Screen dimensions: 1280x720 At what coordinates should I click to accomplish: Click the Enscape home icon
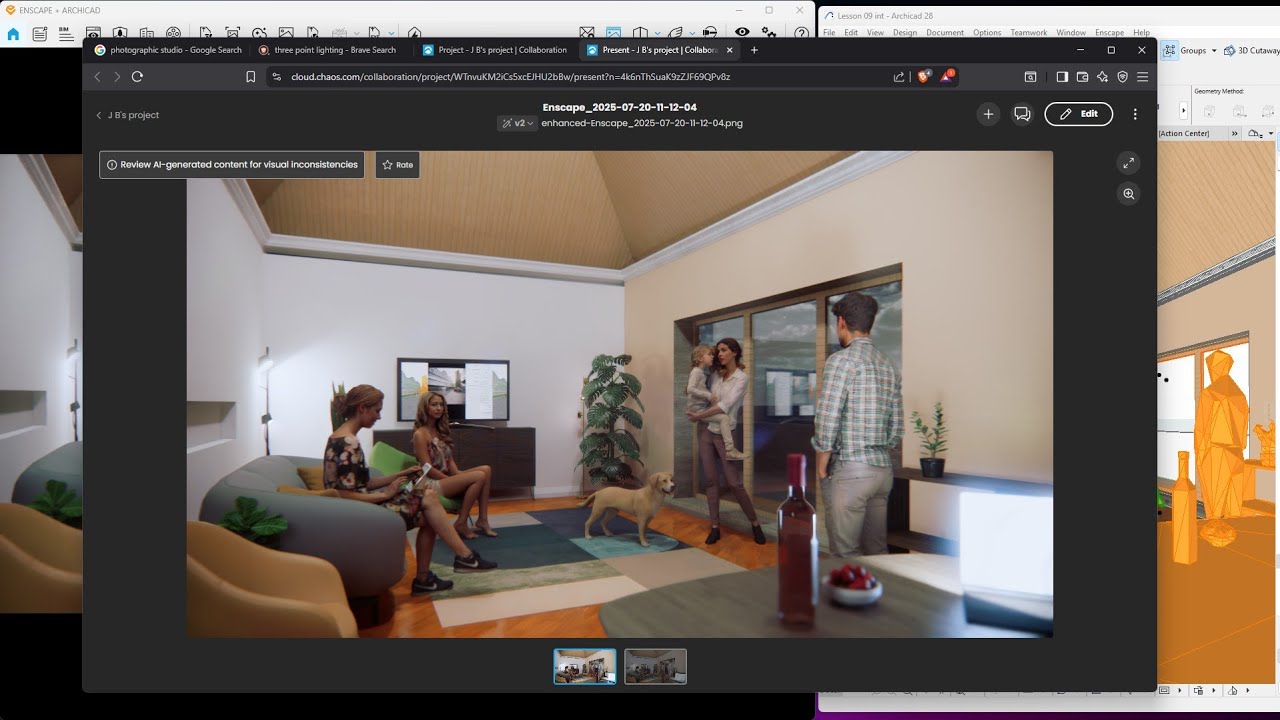coord(13,34)
